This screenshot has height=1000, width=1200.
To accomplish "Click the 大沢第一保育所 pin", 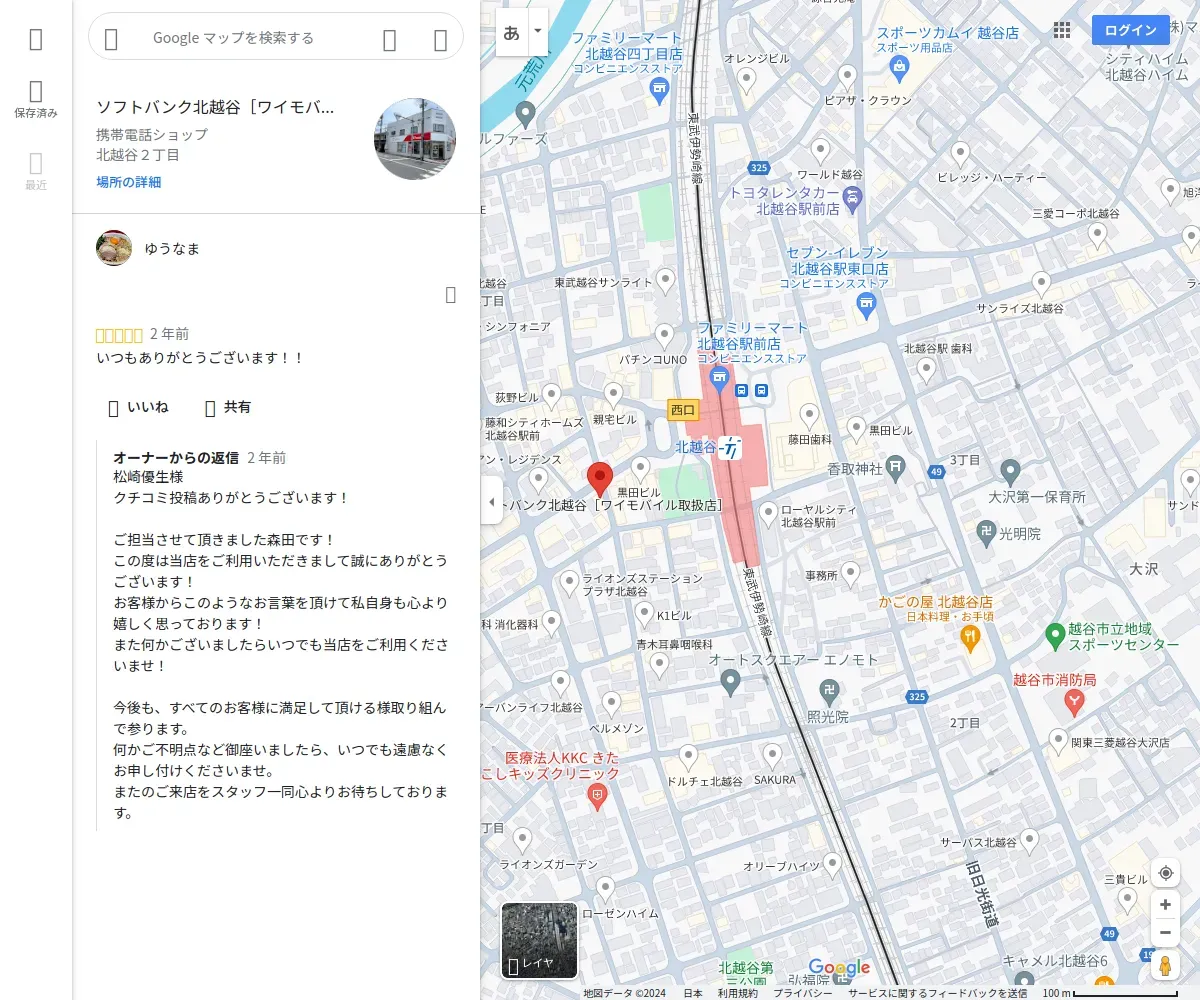I will 1010,471.
